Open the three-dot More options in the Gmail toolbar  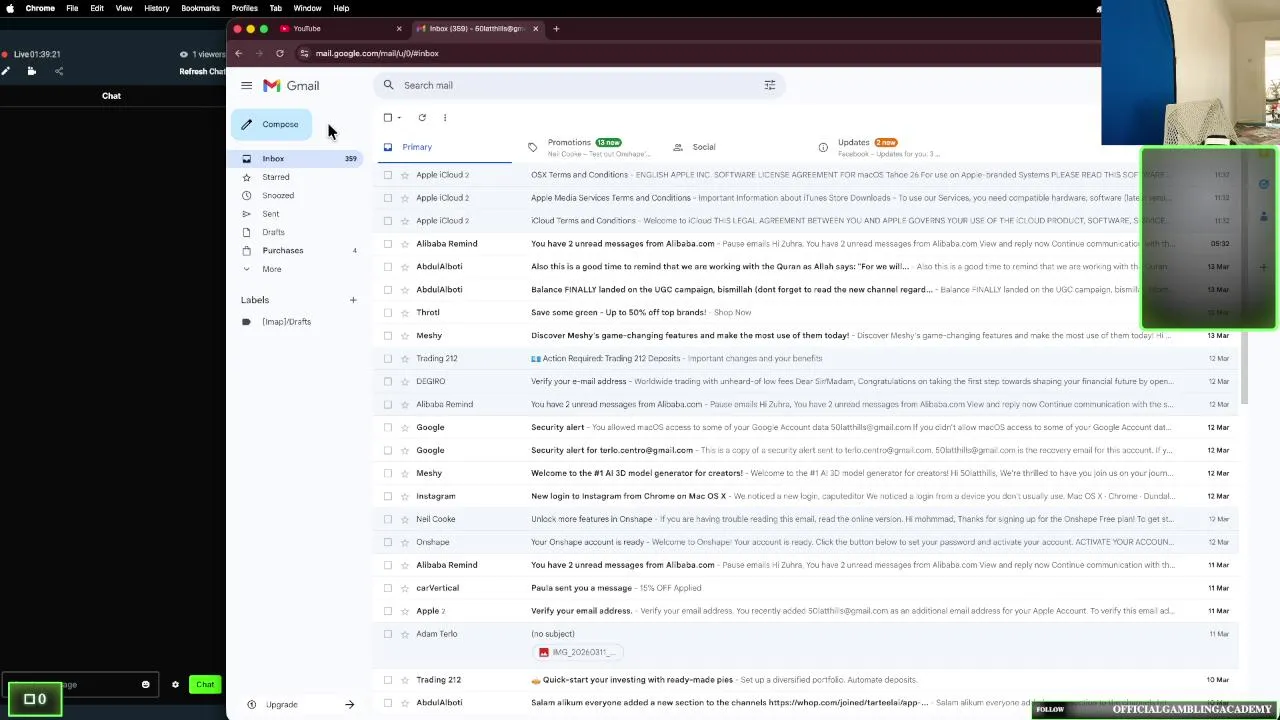tap(445, 118)
